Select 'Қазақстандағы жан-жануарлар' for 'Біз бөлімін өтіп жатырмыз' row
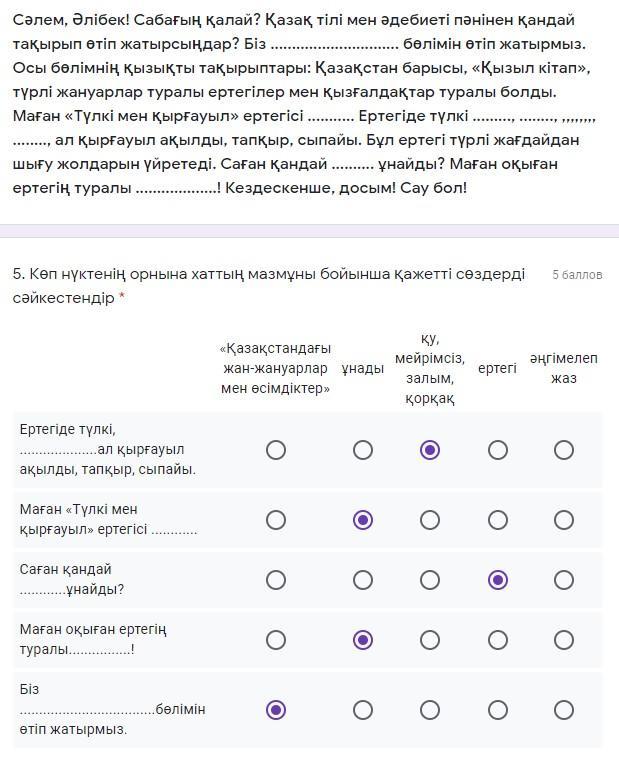 pyautogui.click(x=276, y=710)
